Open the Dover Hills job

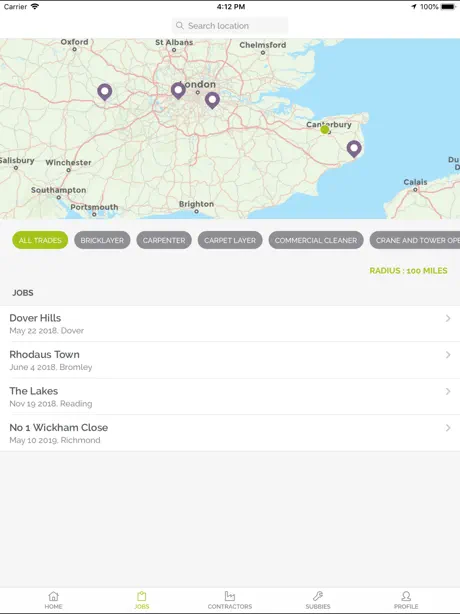click(230, 323)
